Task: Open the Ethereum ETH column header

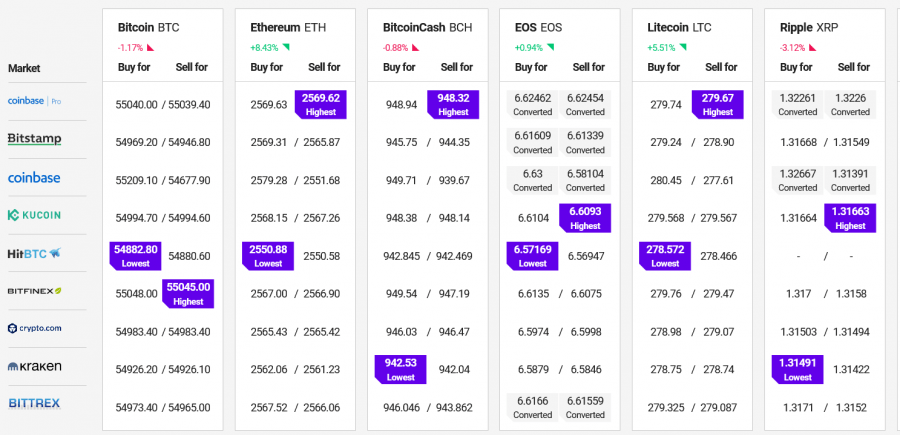Action: click(288, 28)
